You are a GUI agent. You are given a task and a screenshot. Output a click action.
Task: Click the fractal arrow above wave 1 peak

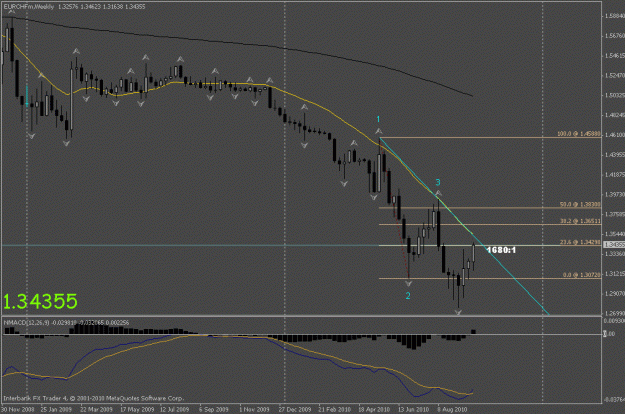379,131
